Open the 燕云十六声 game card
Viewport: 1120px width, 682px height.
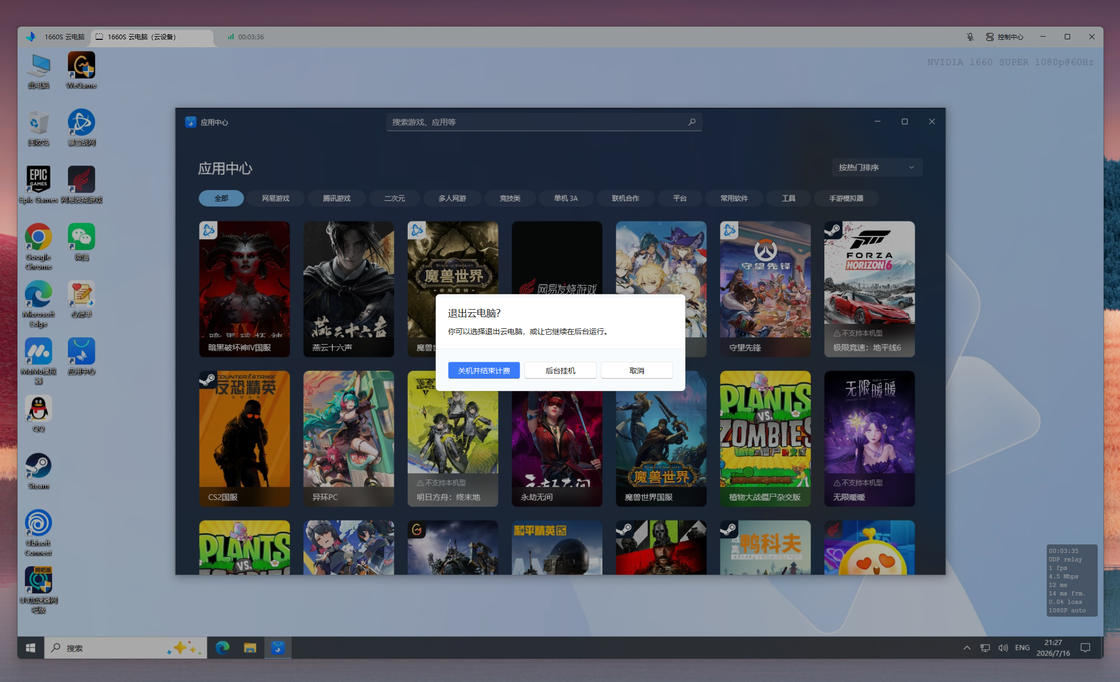tap(349, 289)
